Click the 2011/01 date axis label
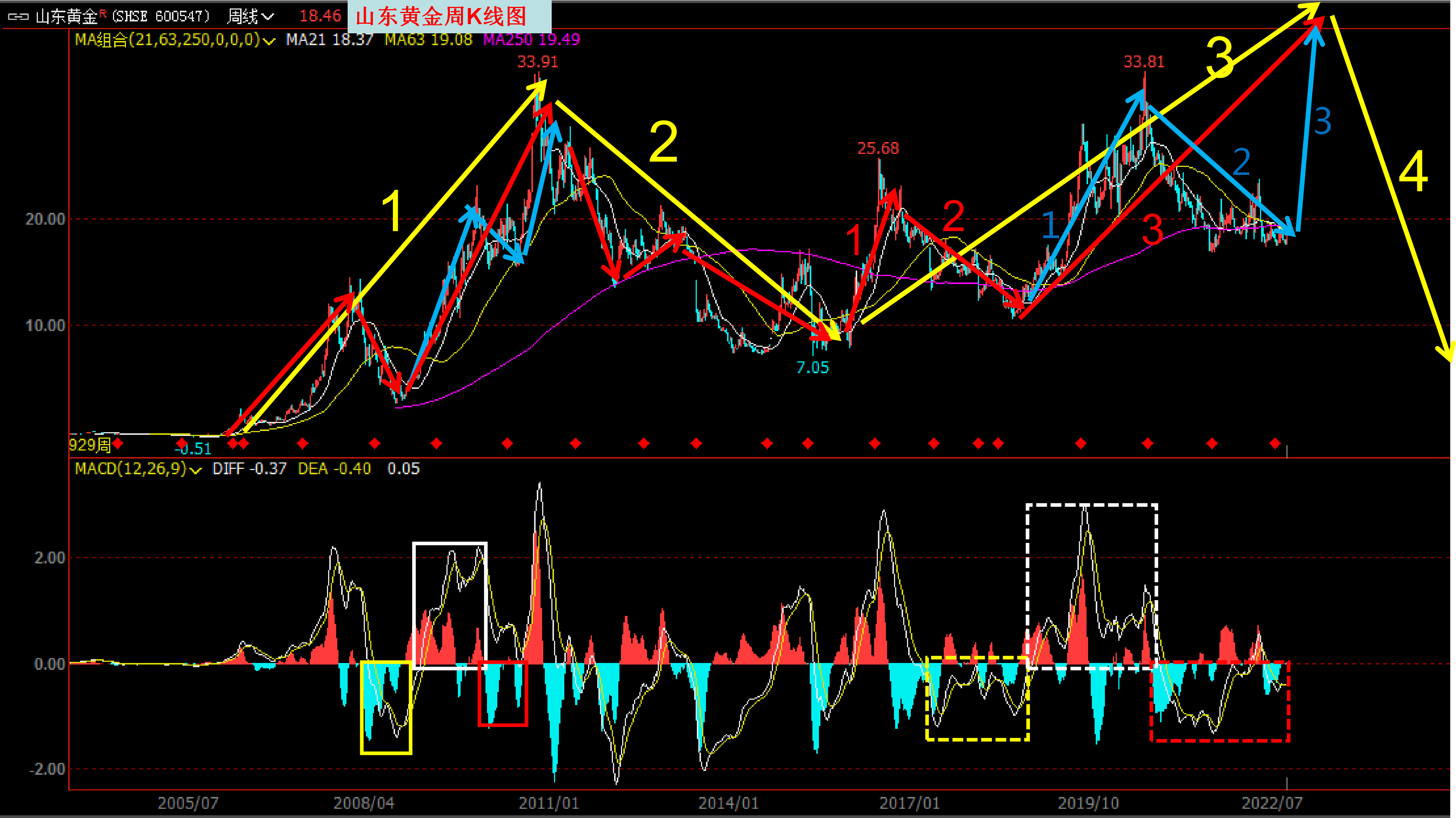 549,803
